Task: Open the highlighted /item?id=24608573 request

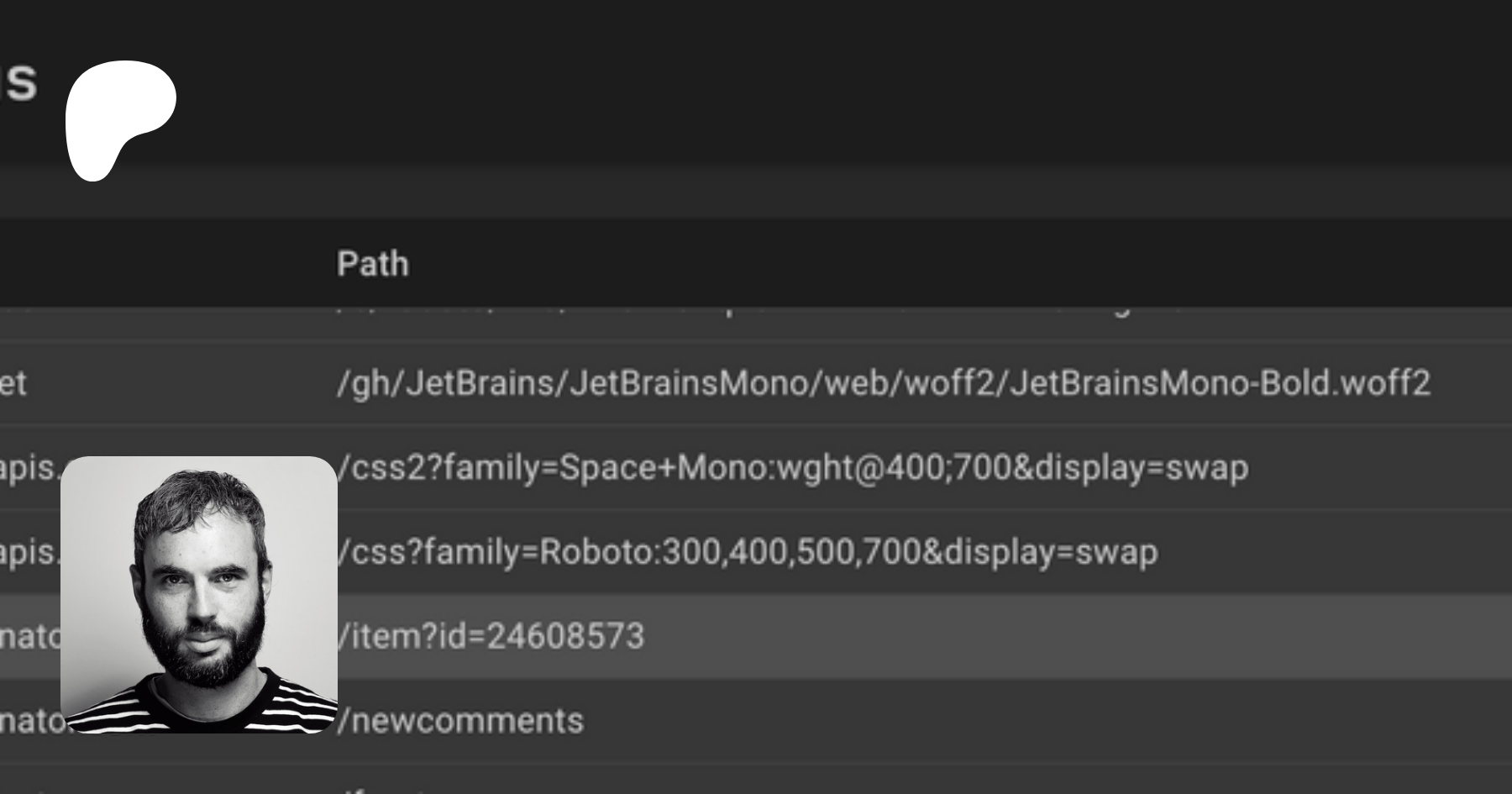Action: pyautogui.click(x=490, y=636)
